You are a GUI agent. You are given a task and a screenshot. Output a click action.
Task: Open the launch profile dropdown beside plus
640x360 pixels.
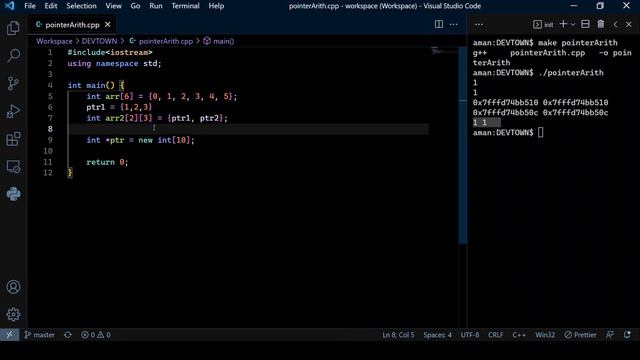click(x=573, y=24)
